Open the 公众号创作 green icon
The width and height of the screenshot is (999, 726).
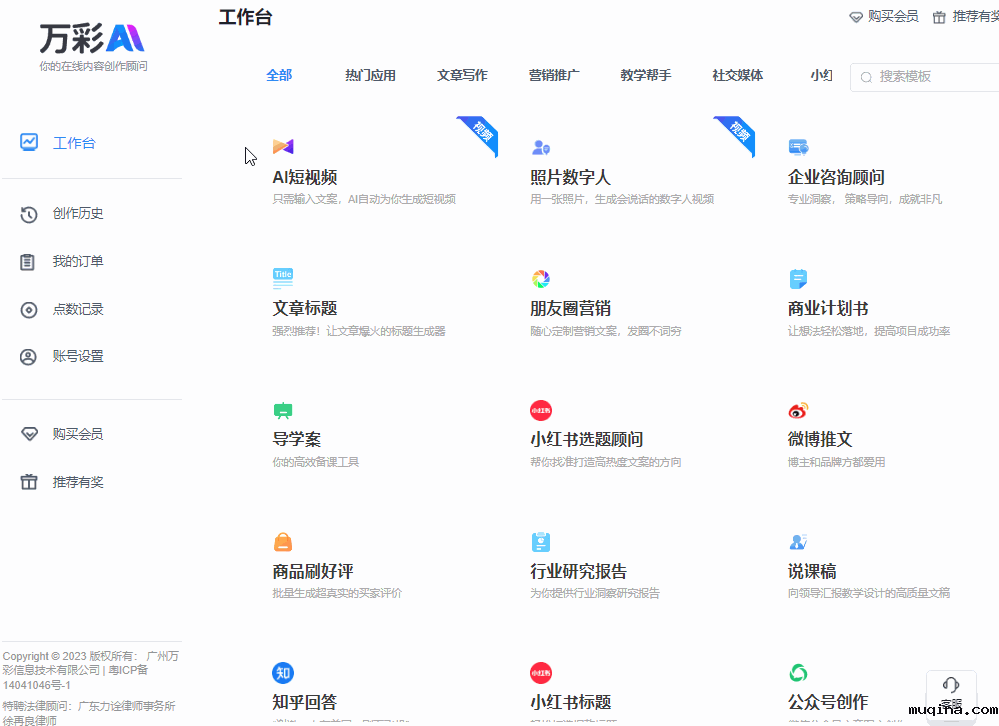point(798,672)
